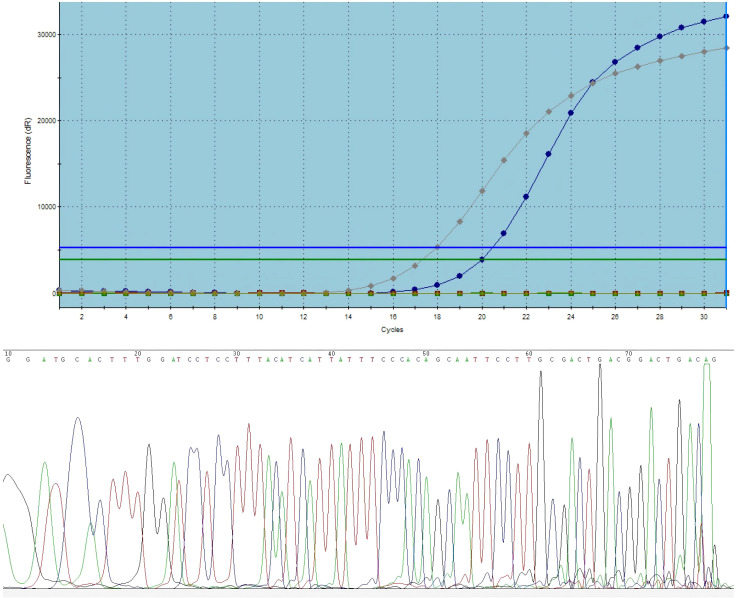Click the 30000 y-axis tick label
Screen dimensions: 737x598
pyautogui.click(x=46, y=35)
